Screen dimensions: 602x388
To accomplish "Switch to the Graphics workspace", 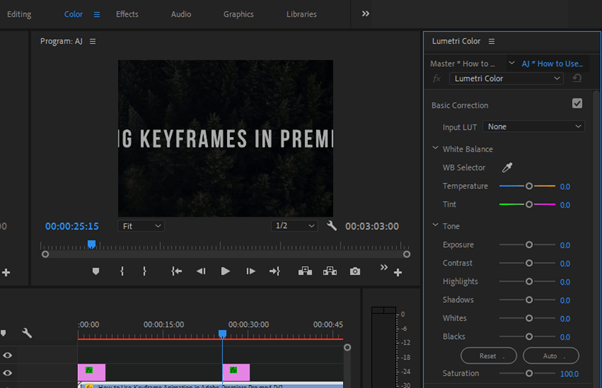I will (x=238, y=14).
